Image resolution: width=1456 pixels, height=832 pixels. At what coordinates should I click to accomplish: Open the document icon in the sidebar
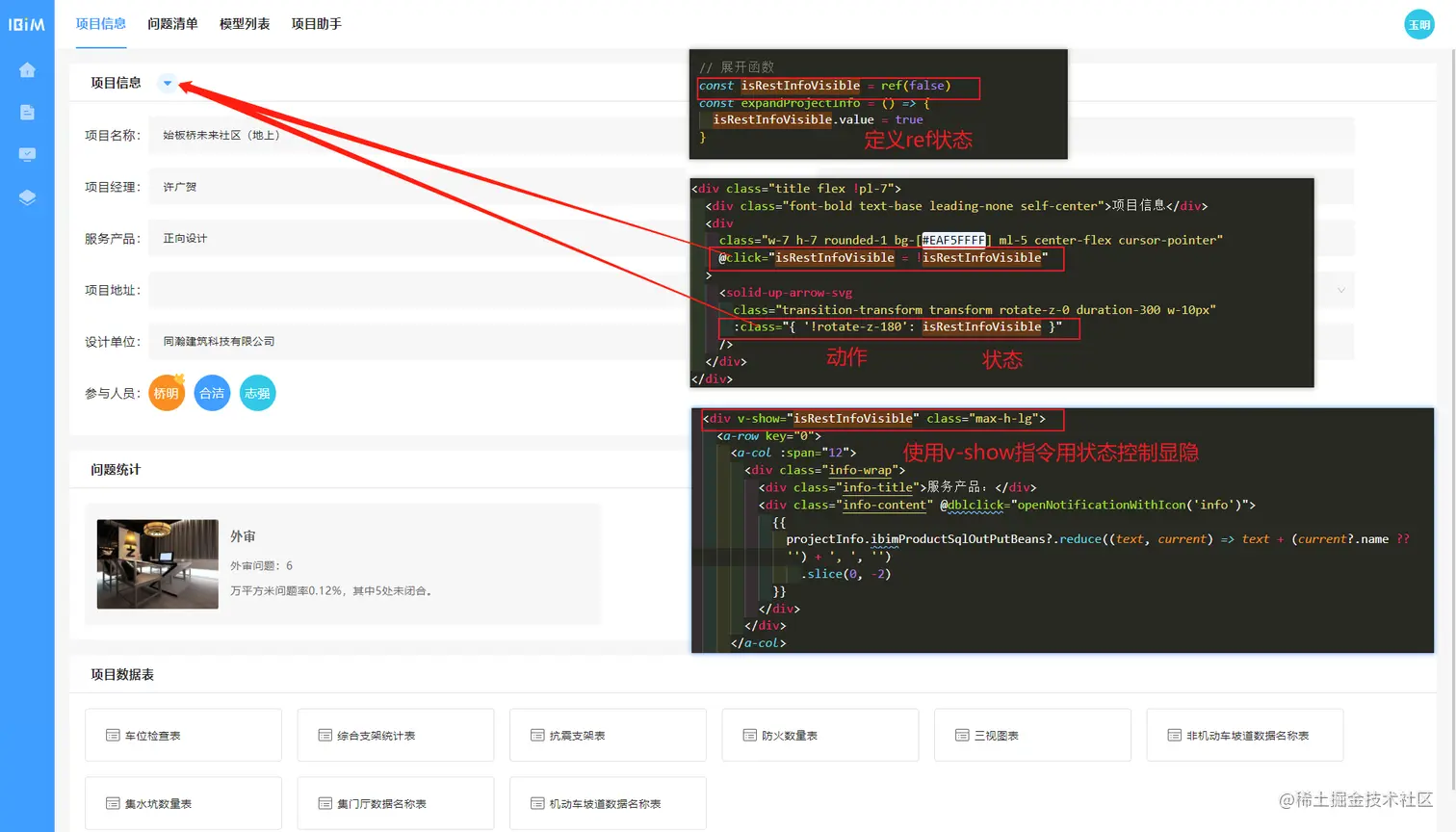click(27, 113)
